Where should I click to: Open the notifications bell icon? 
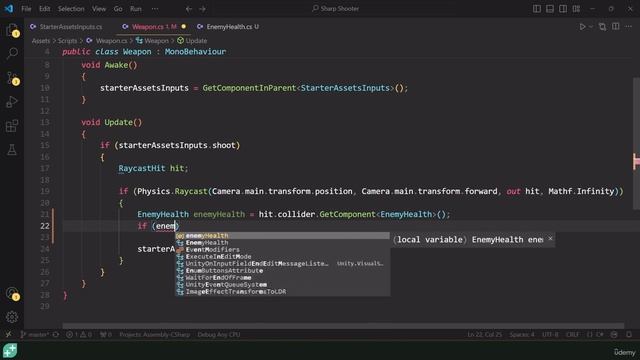click(x=629, y=335)
